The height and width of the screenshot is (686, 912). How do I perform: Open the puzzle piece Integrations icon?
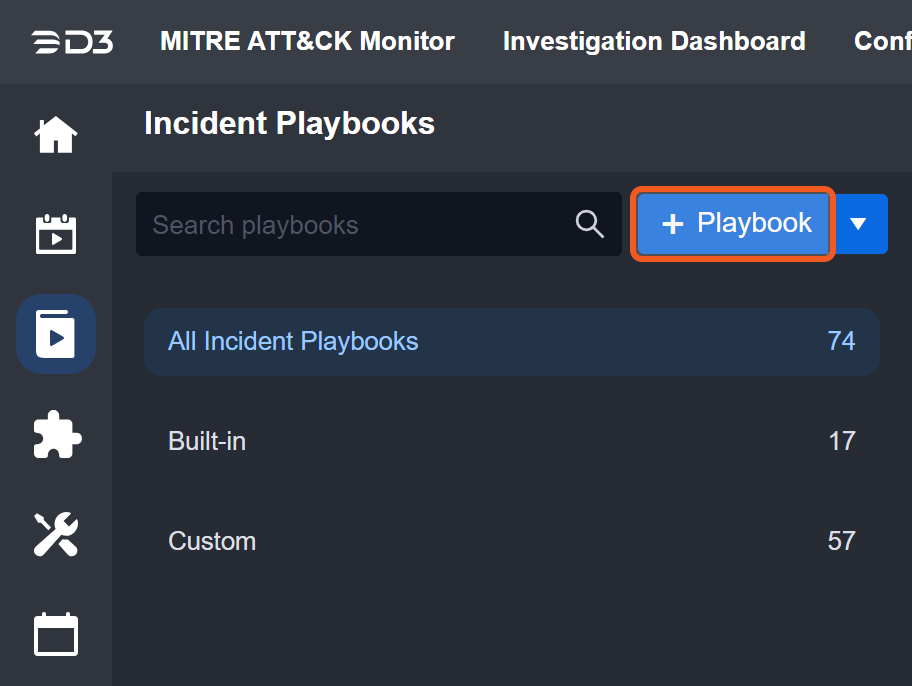[x=56, y=434]
